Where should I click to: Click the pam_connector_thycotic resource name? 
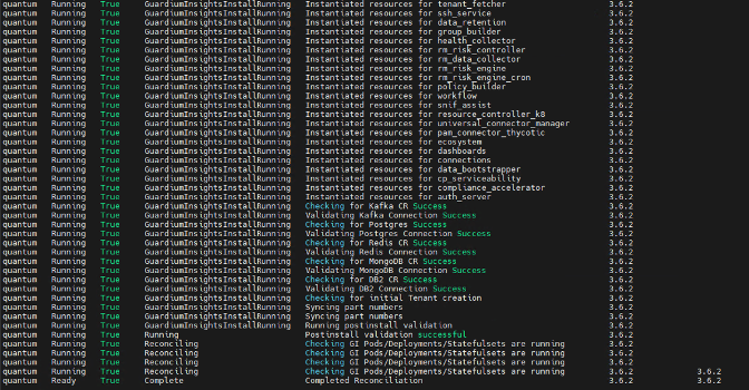pos(491,133)
